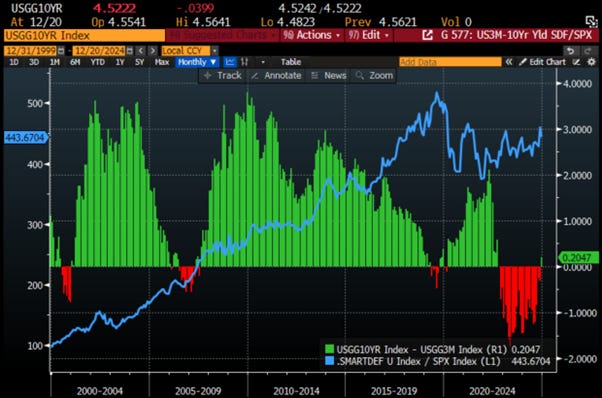Open chart settings gear icon
This screenshot has width=602, height=398.
click(592, 62)
